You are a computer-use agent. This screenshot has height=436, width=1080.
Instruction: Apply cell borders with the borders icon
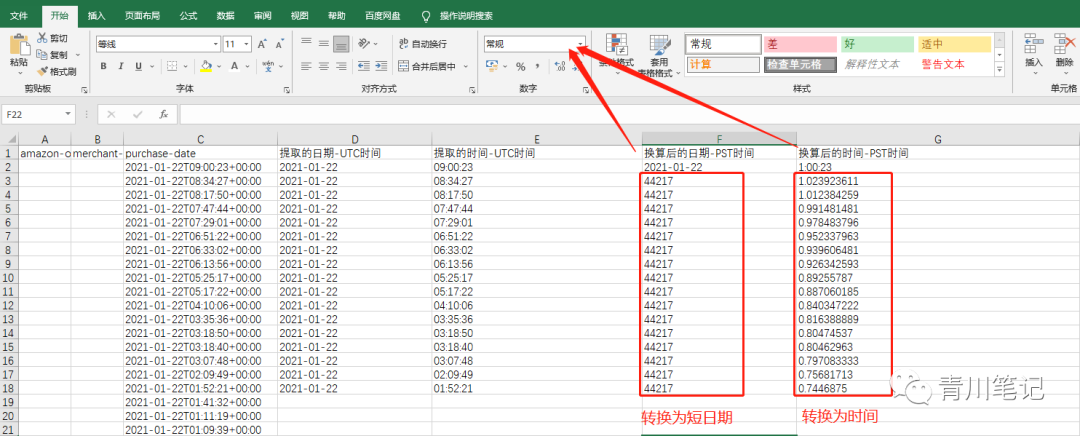click(172, 66)
